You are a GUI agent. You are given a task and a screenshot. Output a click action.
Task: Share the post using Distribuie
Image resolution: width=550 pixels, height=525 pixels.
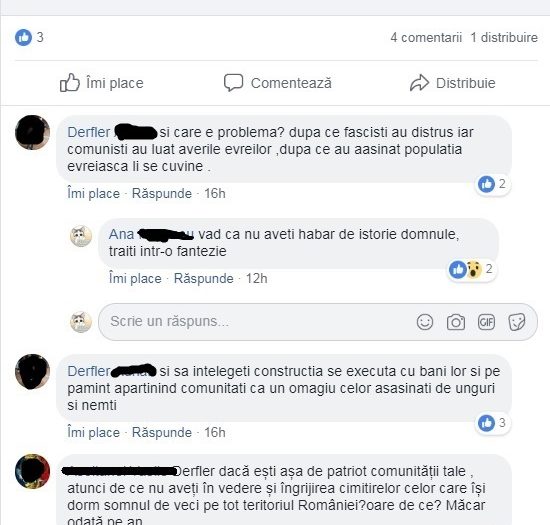point(452,83)
